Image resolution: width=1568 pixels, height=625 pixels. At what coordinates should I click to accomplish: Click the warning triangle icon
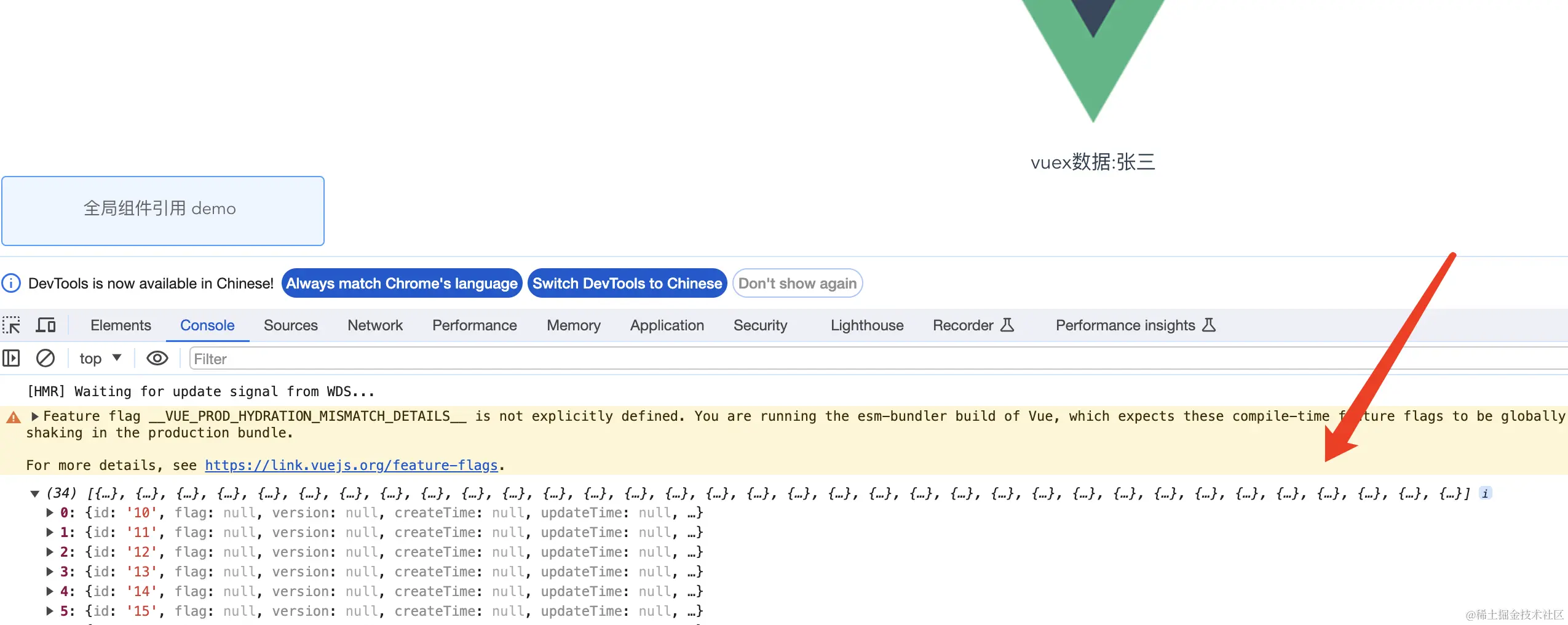click(14, 417)
